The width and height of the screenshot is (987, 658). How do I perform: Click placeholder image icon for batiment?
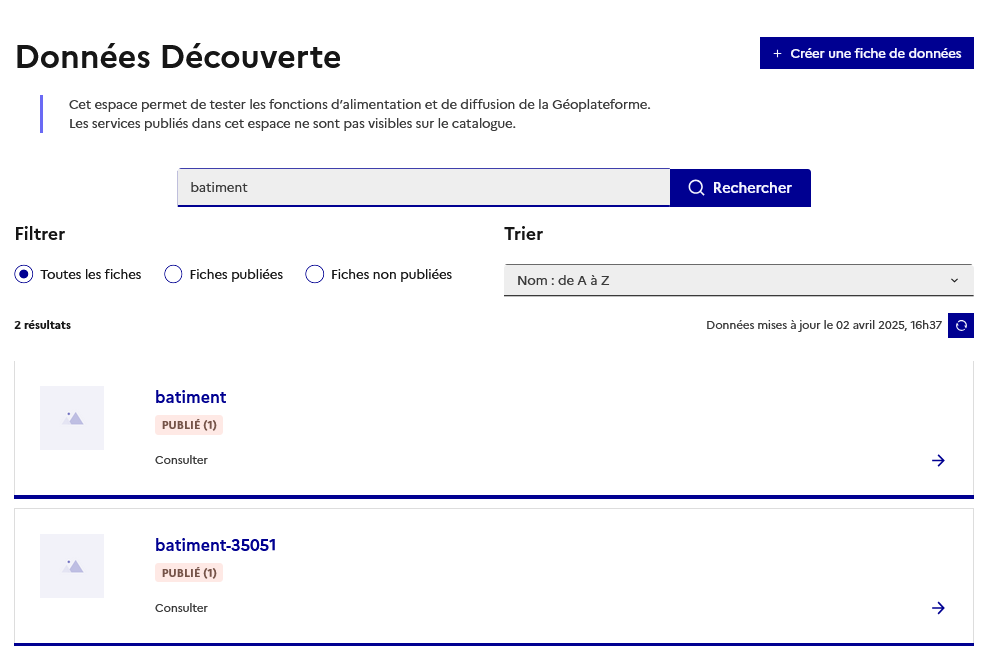(72, 418)
